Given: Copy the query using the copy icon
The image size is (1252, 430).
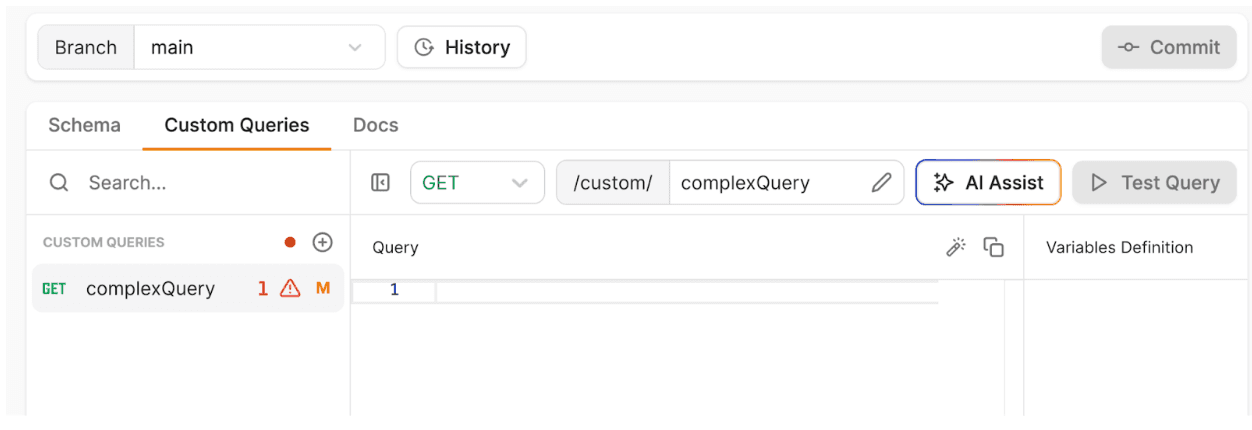Looking at the screenshot, I should pyautogui.click(x=993, y=247).
